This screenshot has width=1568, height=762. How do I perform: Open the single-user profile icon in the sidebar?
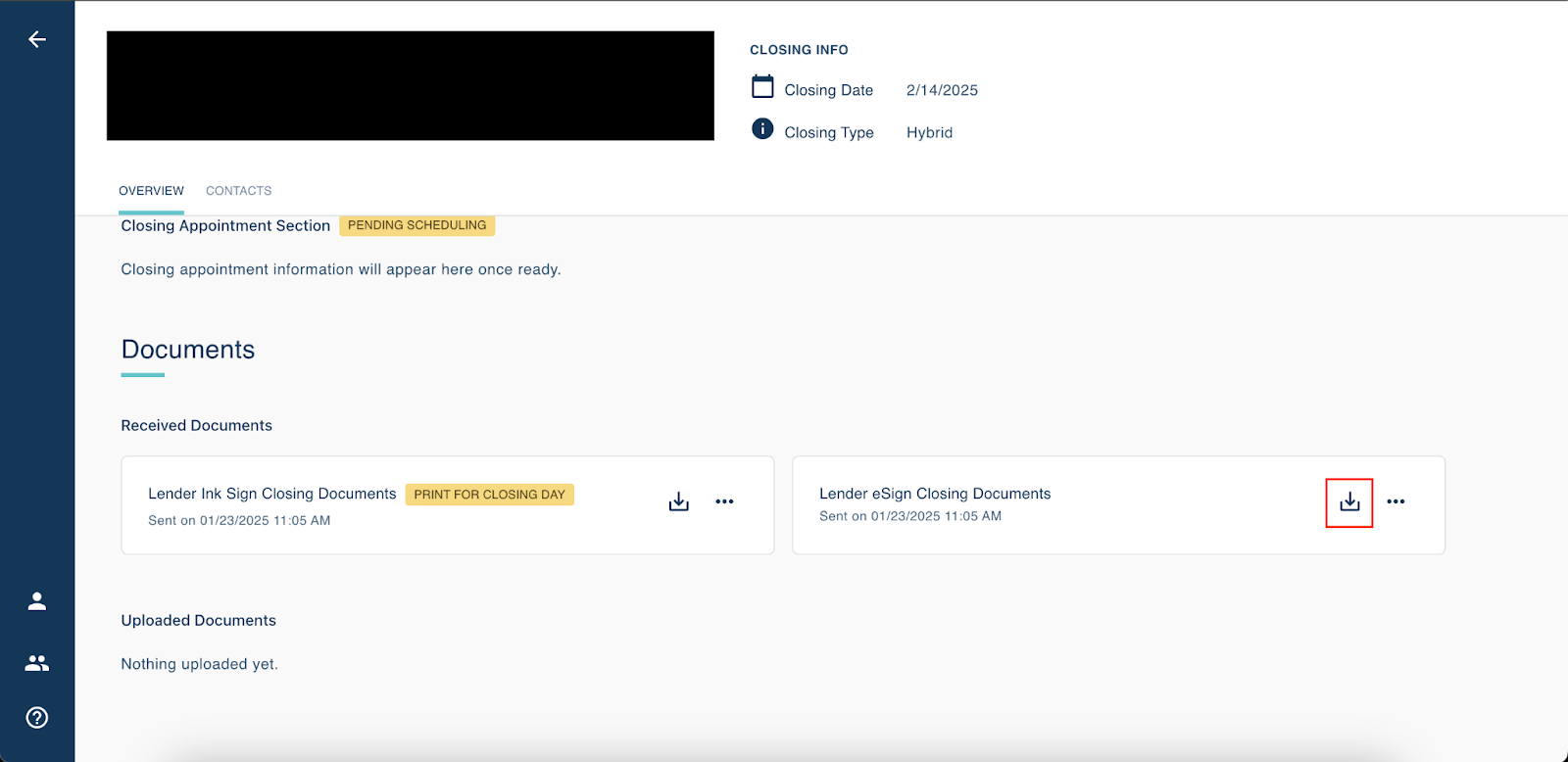tap(37, 601)
